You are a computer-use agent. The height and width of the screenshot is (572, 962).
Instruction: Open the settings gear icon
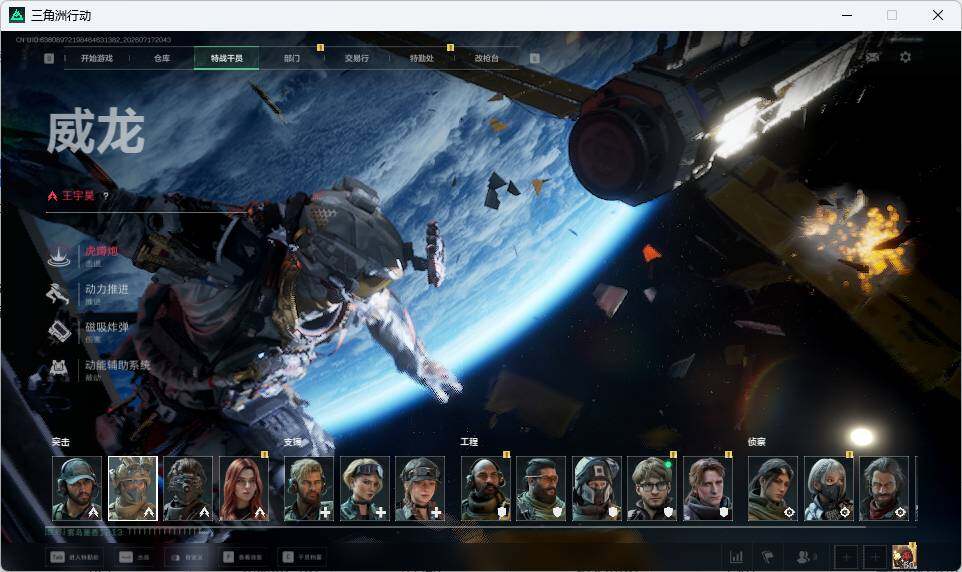(x=905, y=57)
